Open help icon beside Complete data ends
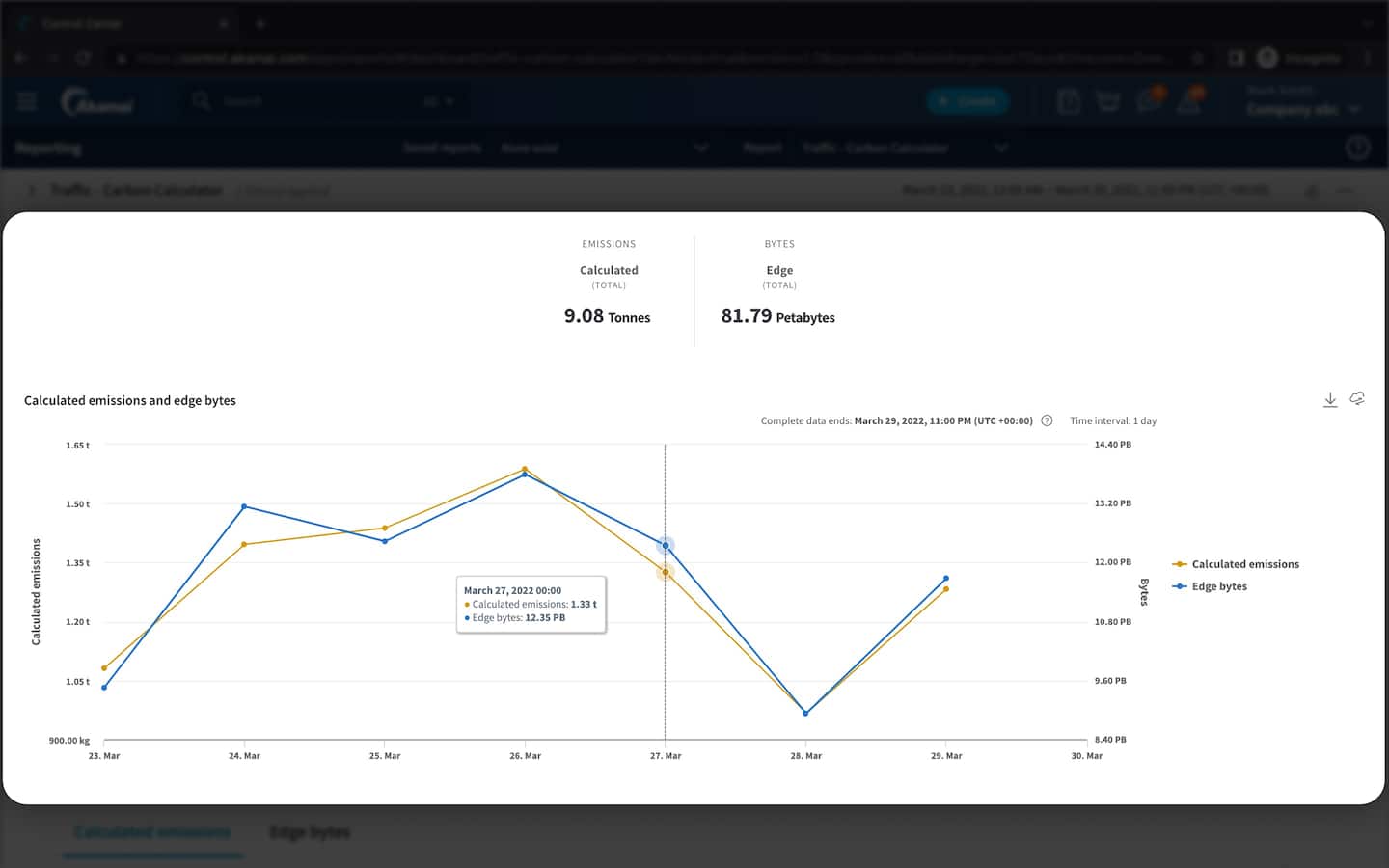 pyautogui.click(x=1047, y=420)
